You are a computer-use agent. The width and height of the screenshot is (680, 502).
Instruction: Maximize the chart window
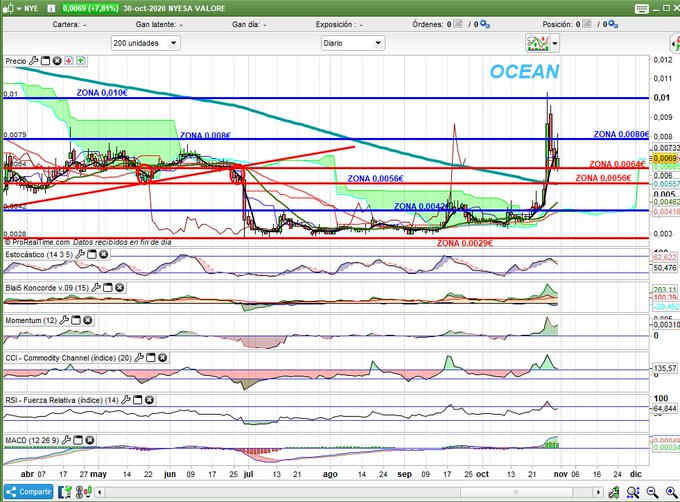[666, 8]
